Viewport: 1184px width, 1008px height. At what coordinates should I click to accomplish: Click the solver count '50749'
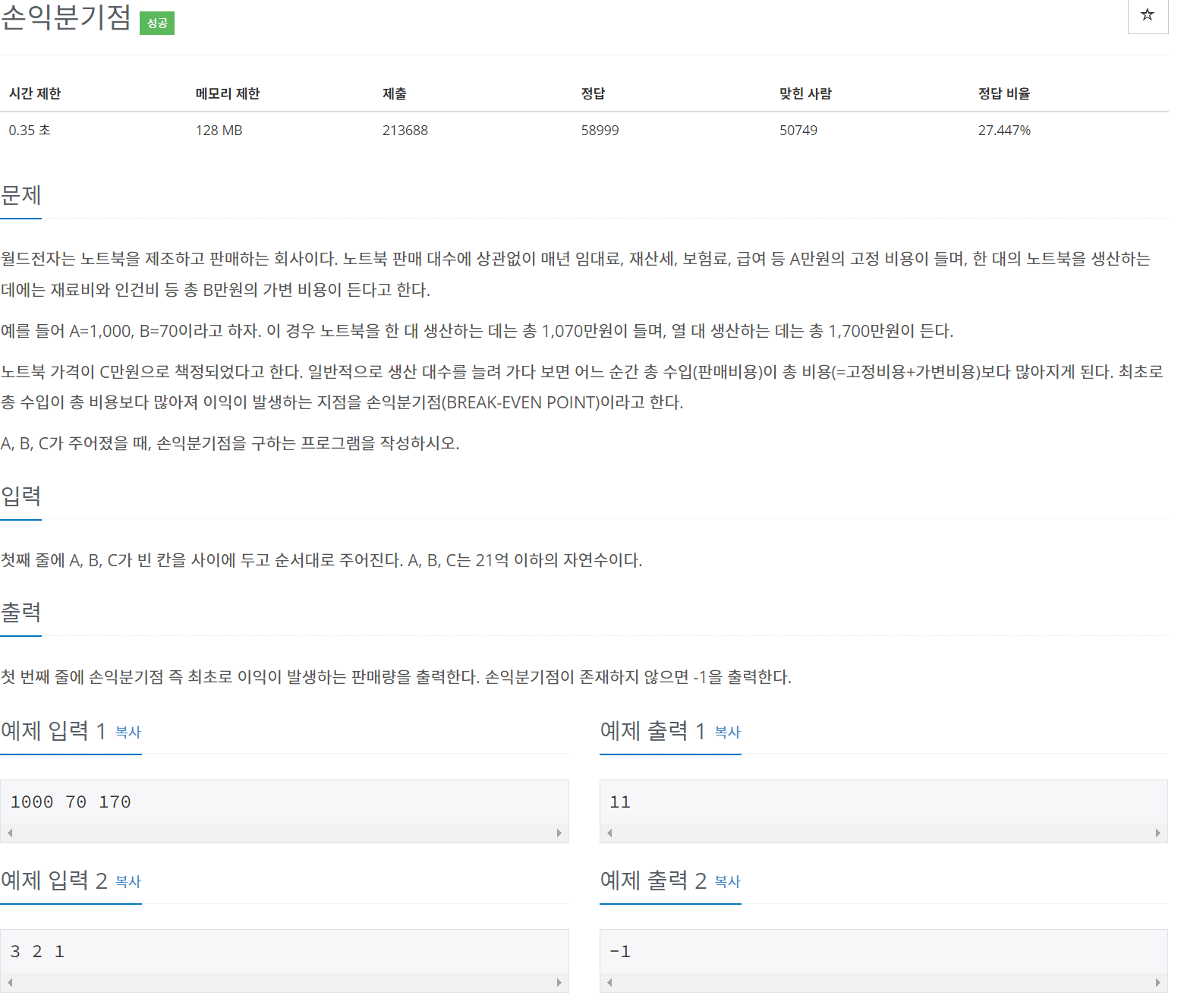point(798,131)
